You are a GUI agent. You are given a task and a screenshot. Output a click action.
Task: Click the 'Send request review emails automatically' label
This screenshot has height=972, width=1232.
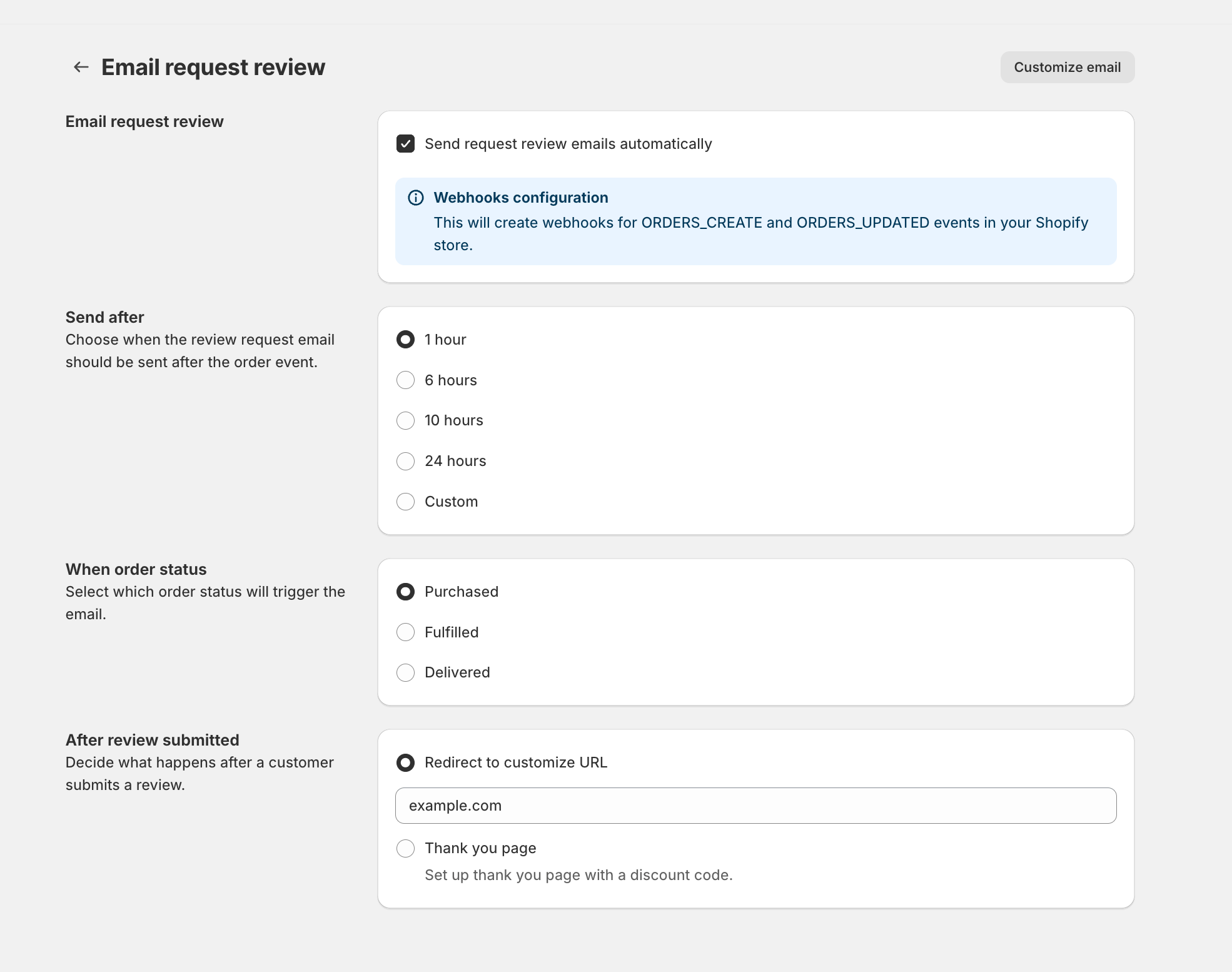(x=568, y=144)
